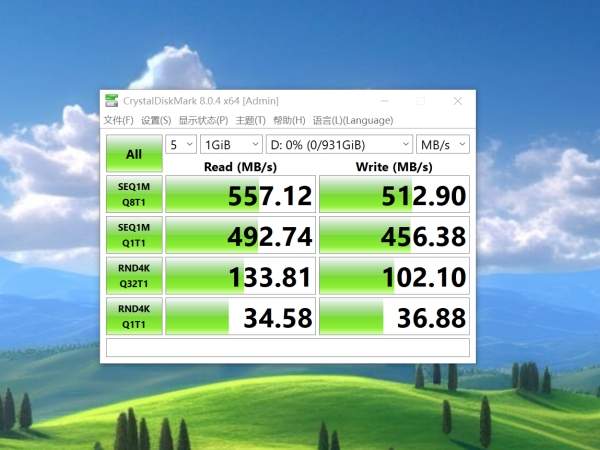Click the CrystalDiskMark 8.0.4 x64 title text
The image size is (600, 450).
point(201,101)
